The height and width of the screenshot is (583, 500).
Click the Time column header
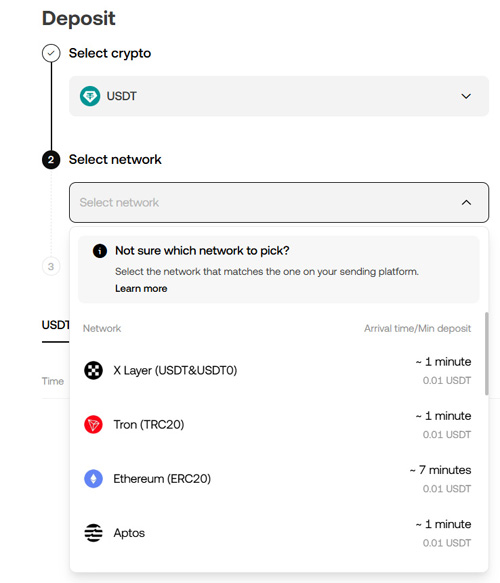[x=52, y=381]
